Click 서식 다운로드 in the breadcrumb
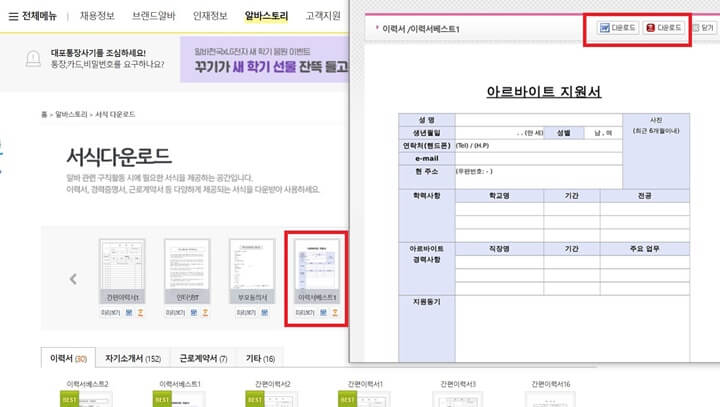 click(x=115, y=114)
